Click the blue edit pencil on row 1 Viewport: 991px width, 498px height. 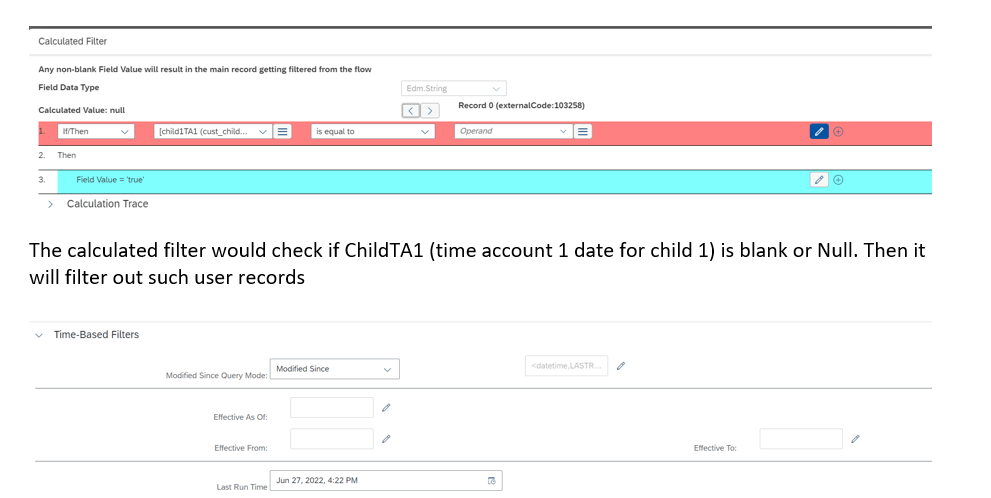pyautogui.click(x=819, y=131)
